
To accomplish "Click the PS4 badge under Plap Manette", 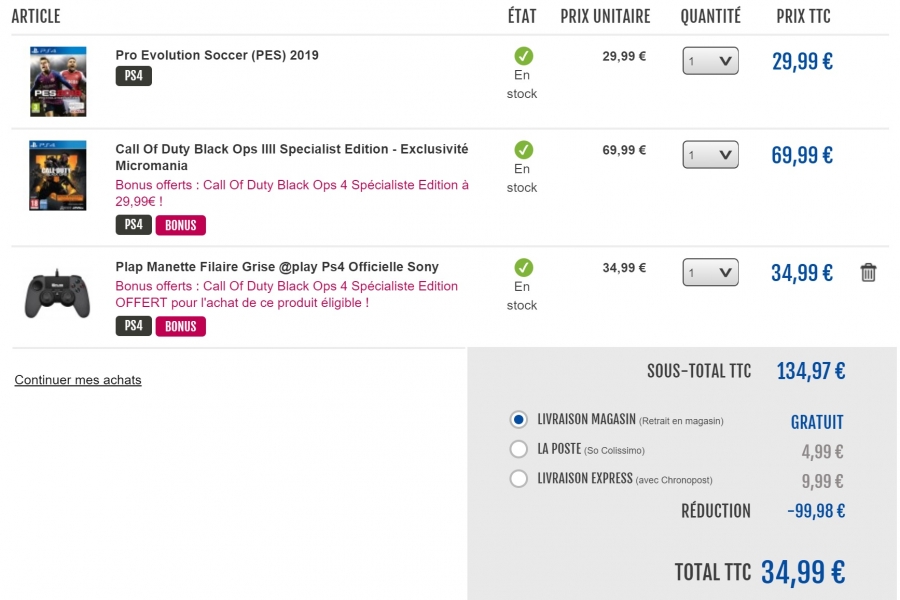I will pyautogui.click(x=134, y=326).
